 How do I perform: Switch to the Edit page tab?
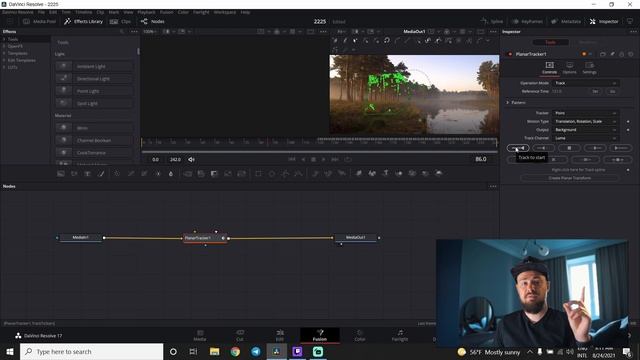(x=280, y=335)
